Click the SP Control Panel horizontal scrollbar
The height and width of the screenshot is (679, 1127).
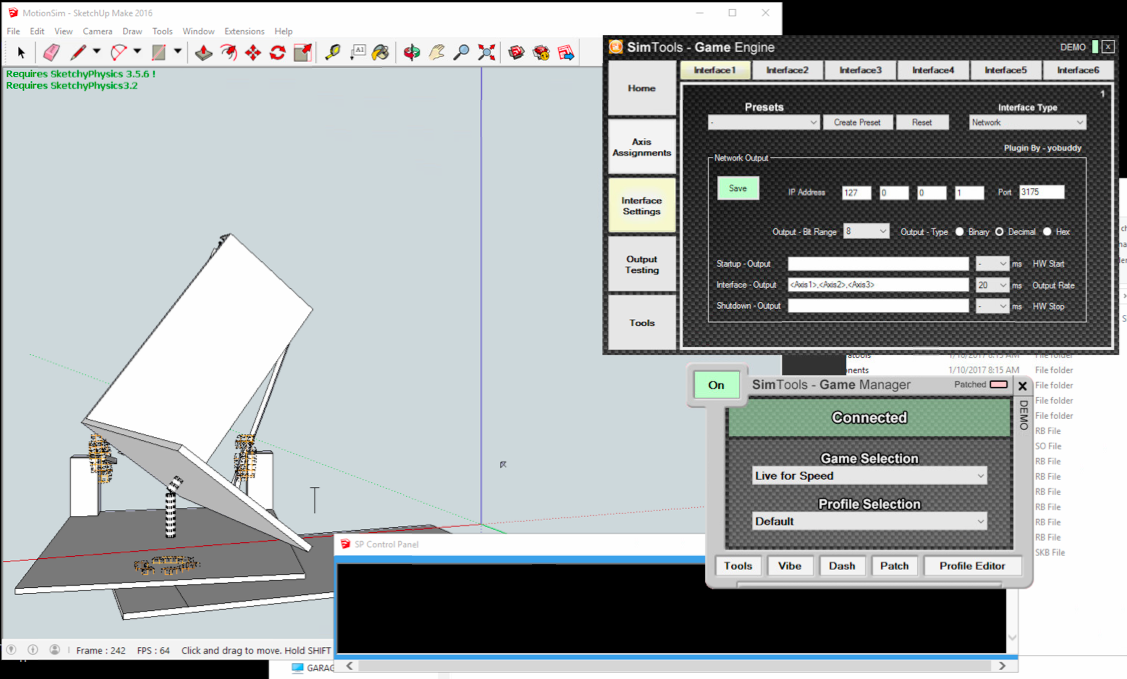(x=676, y=666)
